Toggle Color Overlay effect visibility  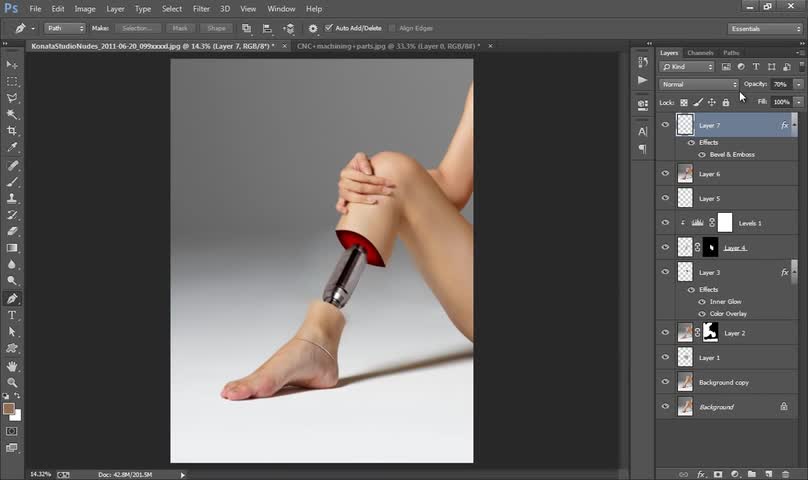tap(702, 314)
